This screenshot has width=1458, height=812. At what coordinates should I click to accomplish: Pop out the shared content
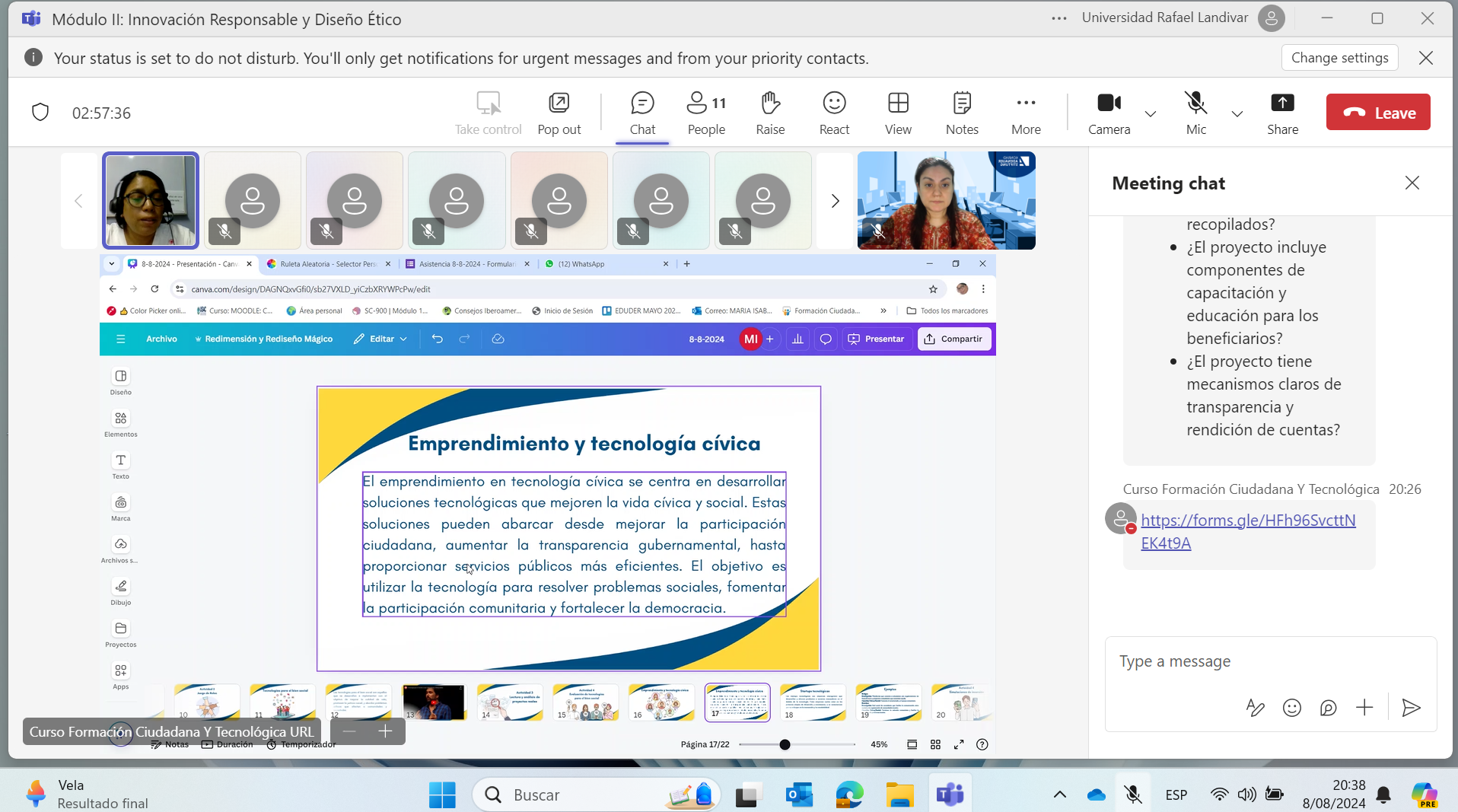(x=559, y=113)
